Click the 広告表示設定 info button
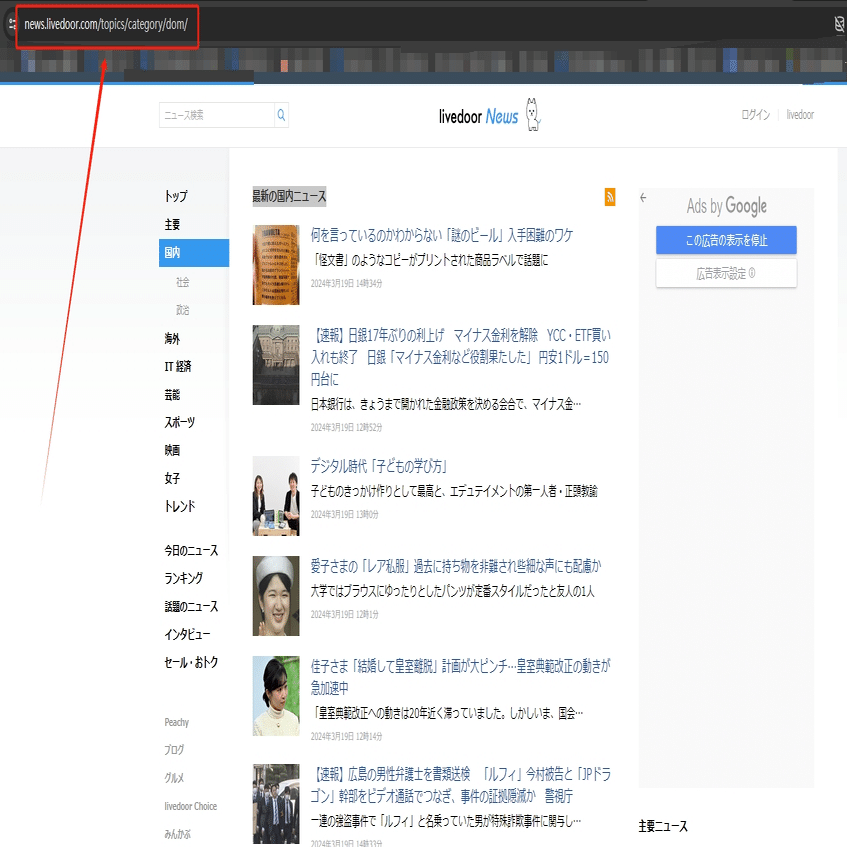Viewport: 847px width, 847px height. pos(726,273)
